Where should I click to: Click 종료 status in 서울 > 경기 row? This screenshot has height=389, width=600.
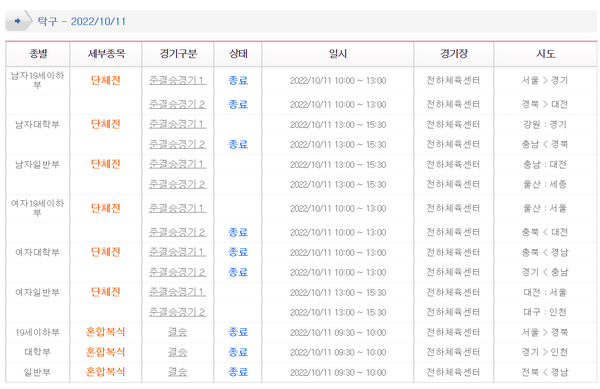click(x=238, y=80)
